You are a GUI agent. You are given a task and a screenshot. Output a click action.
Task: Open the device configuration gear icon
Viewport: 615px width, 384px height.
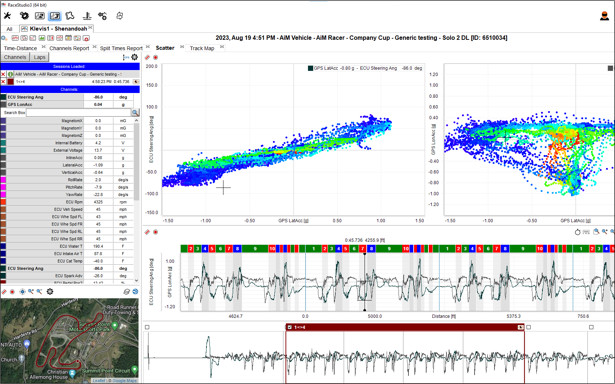pyautogui.click(x=24, y=16)
